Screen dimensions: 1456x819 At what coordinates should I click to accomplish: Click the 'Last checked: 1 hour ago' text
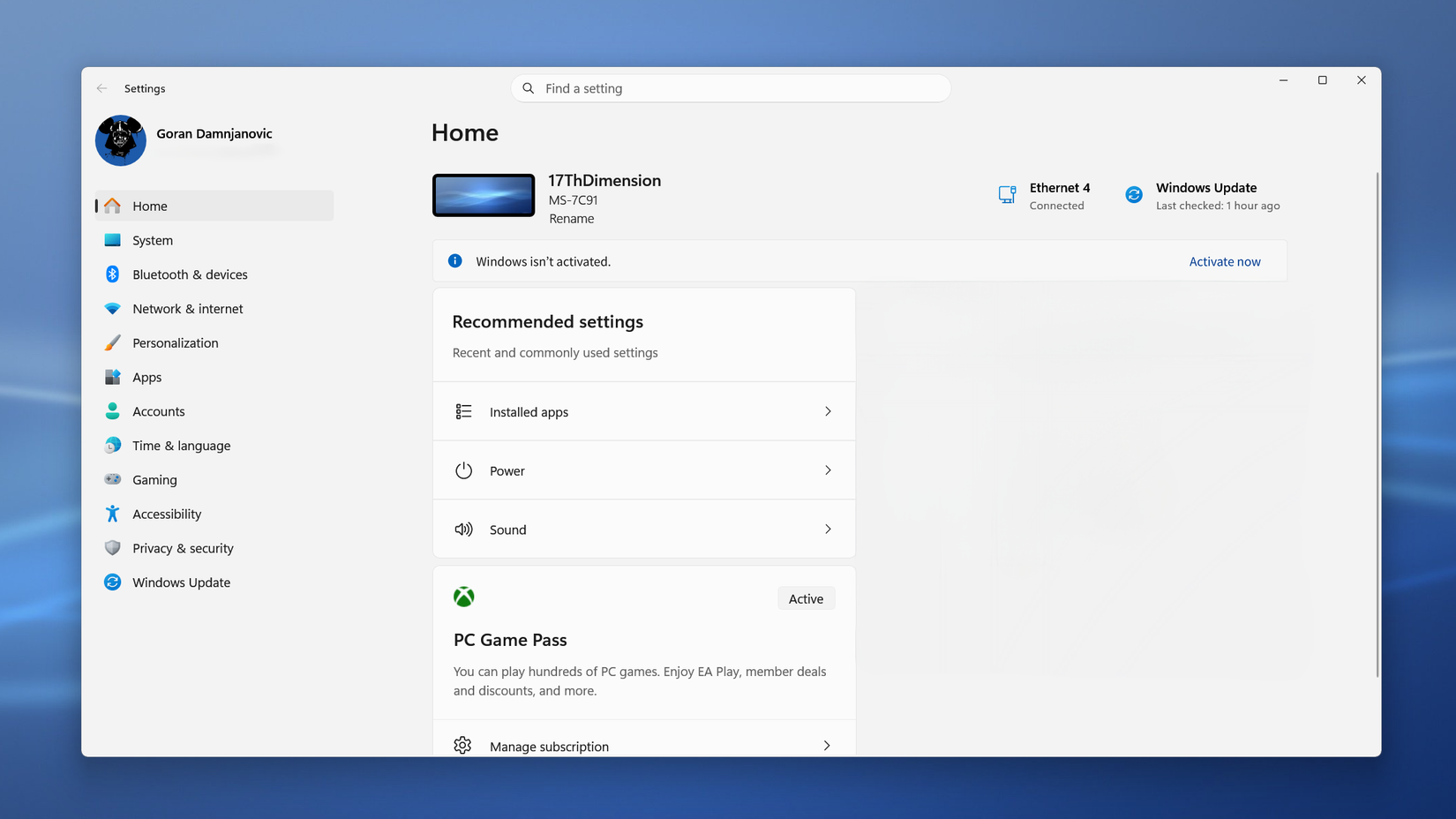click(1218, 206)
